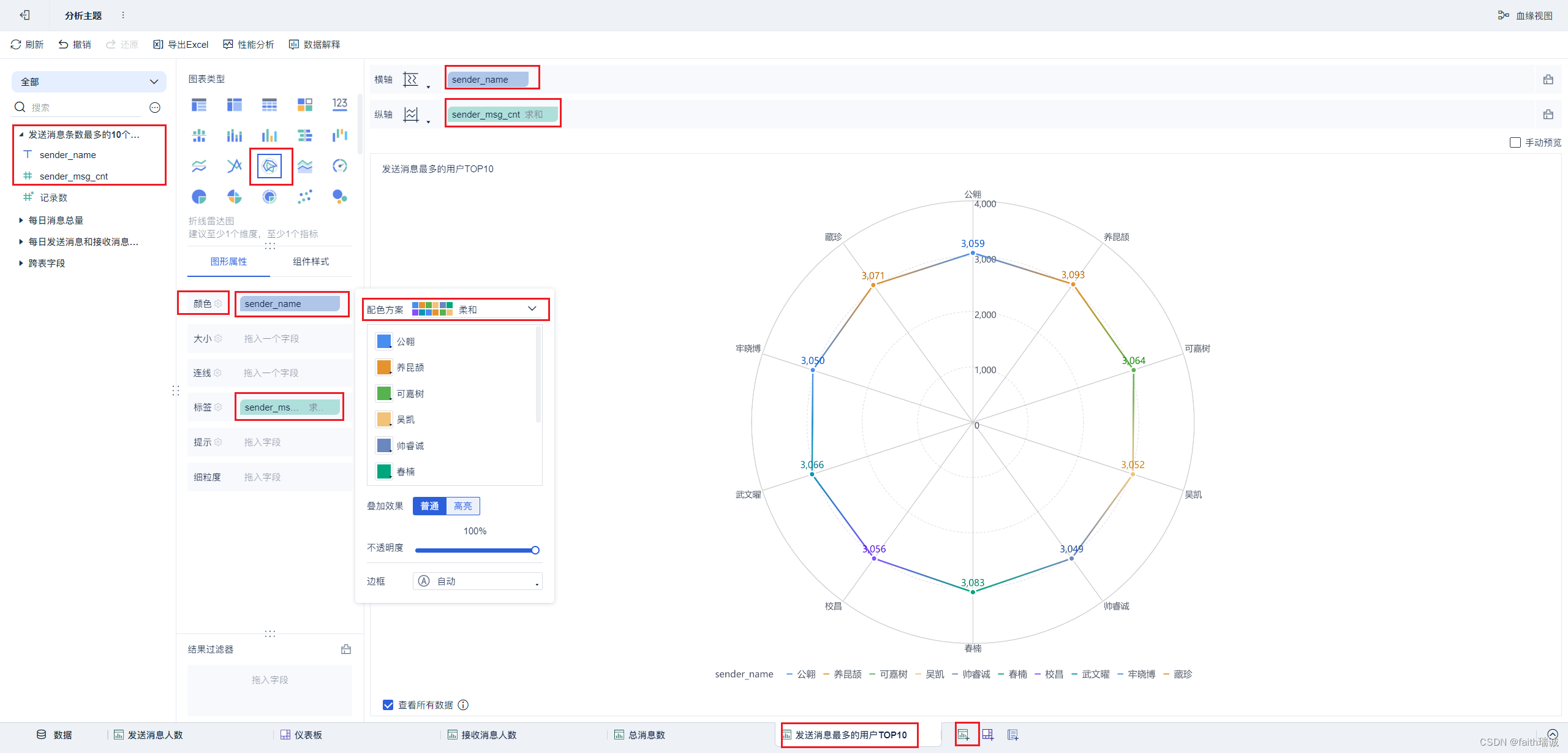Select the area chart type
Viewport: 1568px width, 753px height.
[x=305, y=166]
